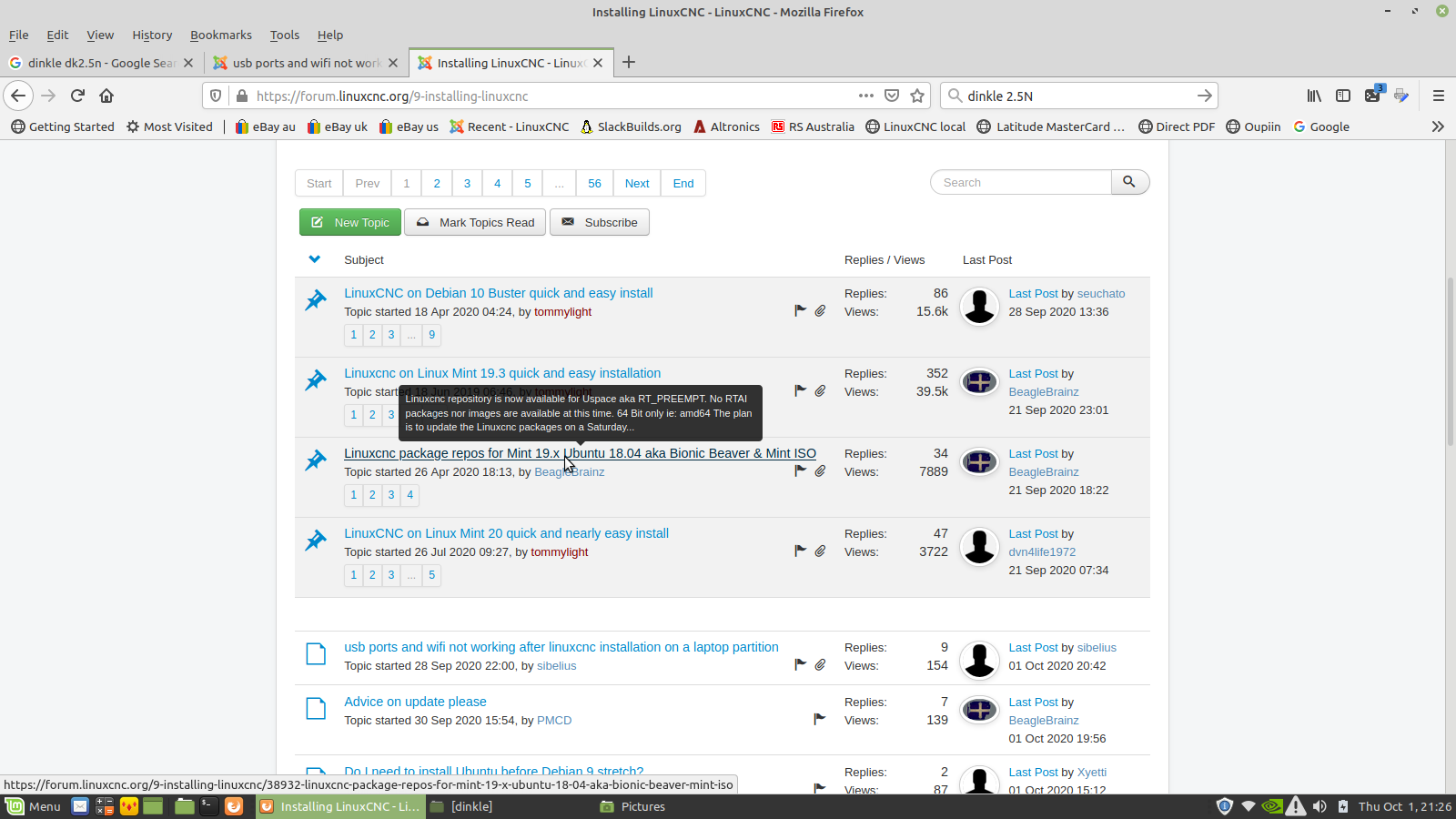Viewport: 1456px width, 819px height.
Task: Click the forum search magnifier button
Action: [1129, 182]
